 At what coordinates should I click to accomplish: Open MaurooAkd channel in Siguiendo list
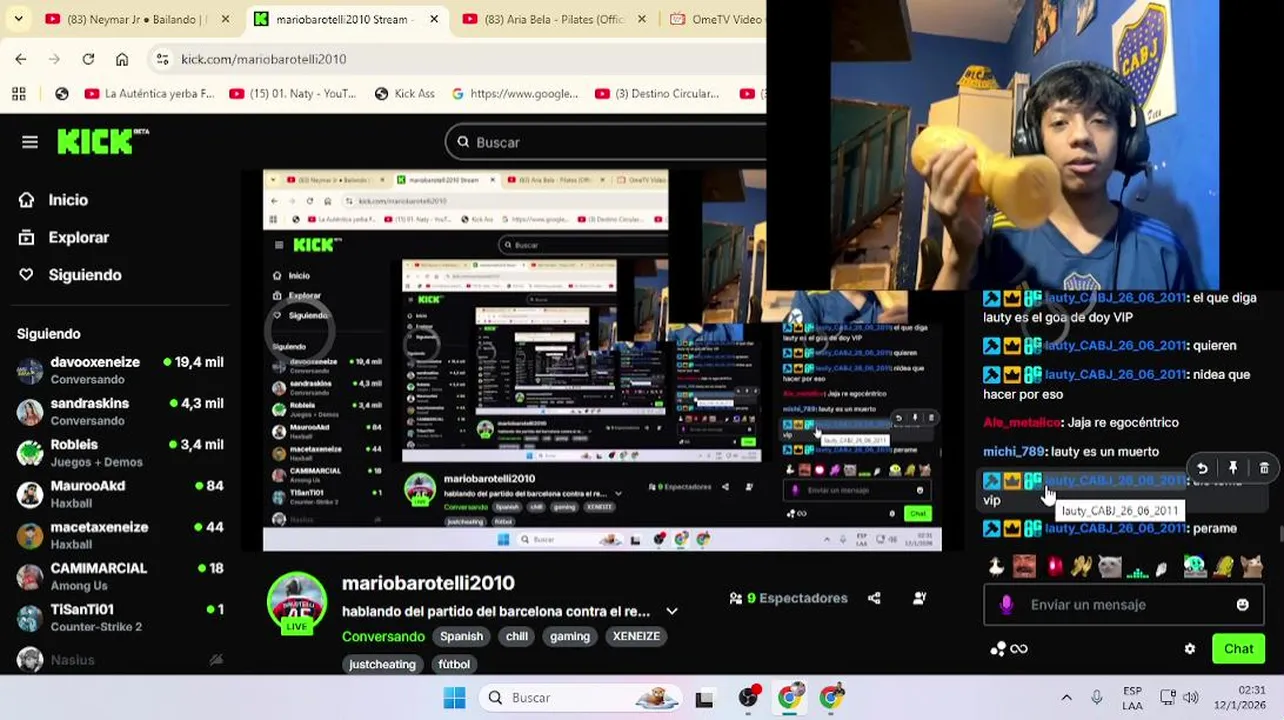point(120,494)
